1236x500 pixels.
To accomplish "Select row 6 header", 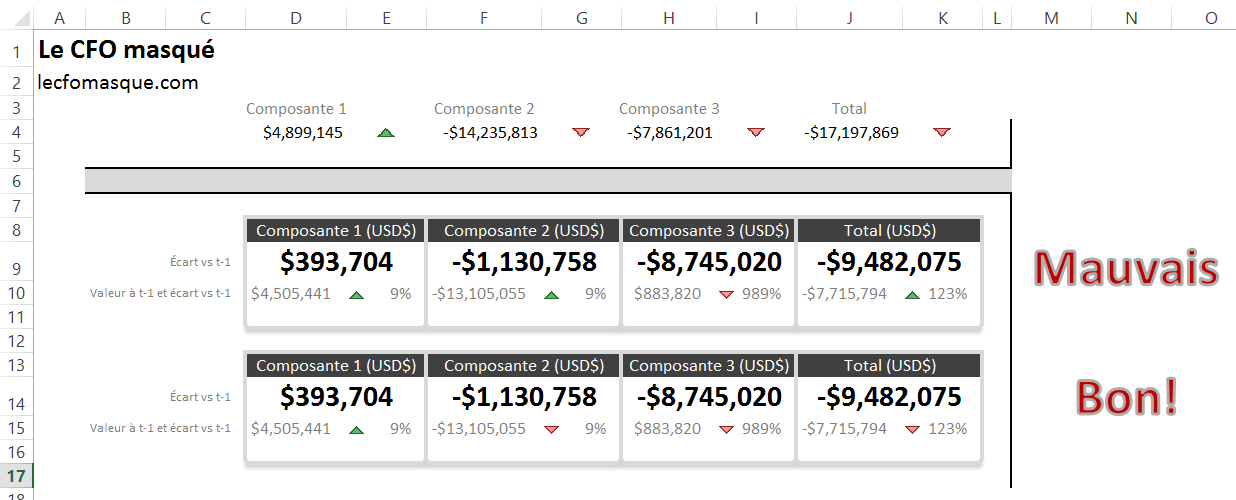I will click(17, 181).
